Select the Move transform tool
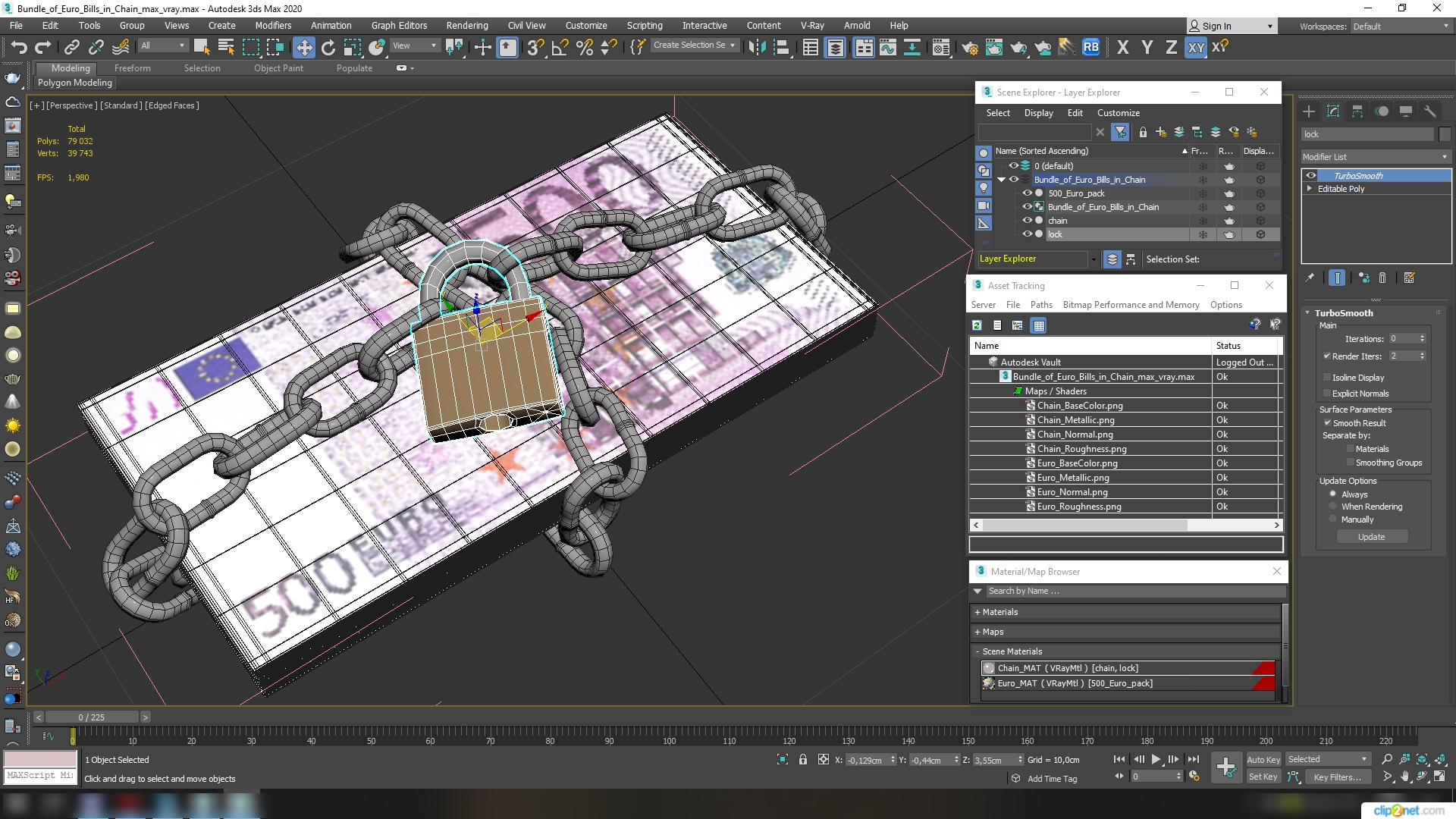Screen dimensions: 1456x819 pyautogui.click(x=303, y=47)
